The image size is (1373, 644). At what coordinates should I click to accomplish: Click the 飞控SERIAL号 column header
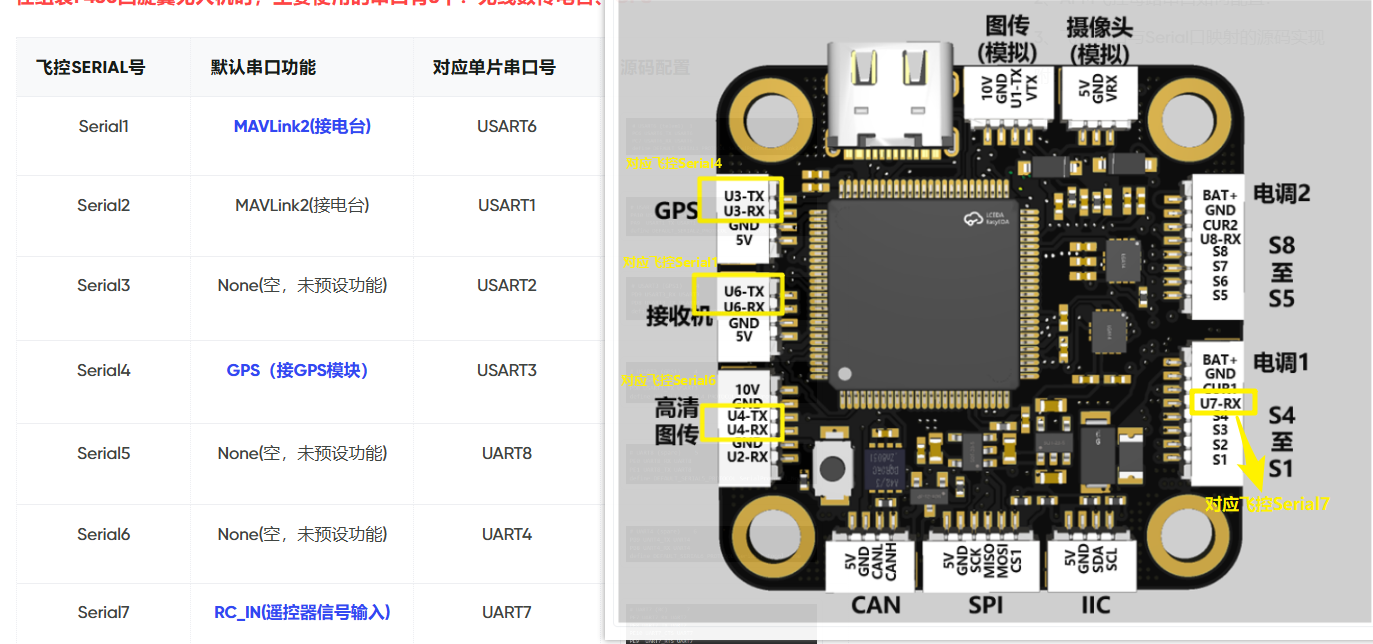tap(90, 67)
